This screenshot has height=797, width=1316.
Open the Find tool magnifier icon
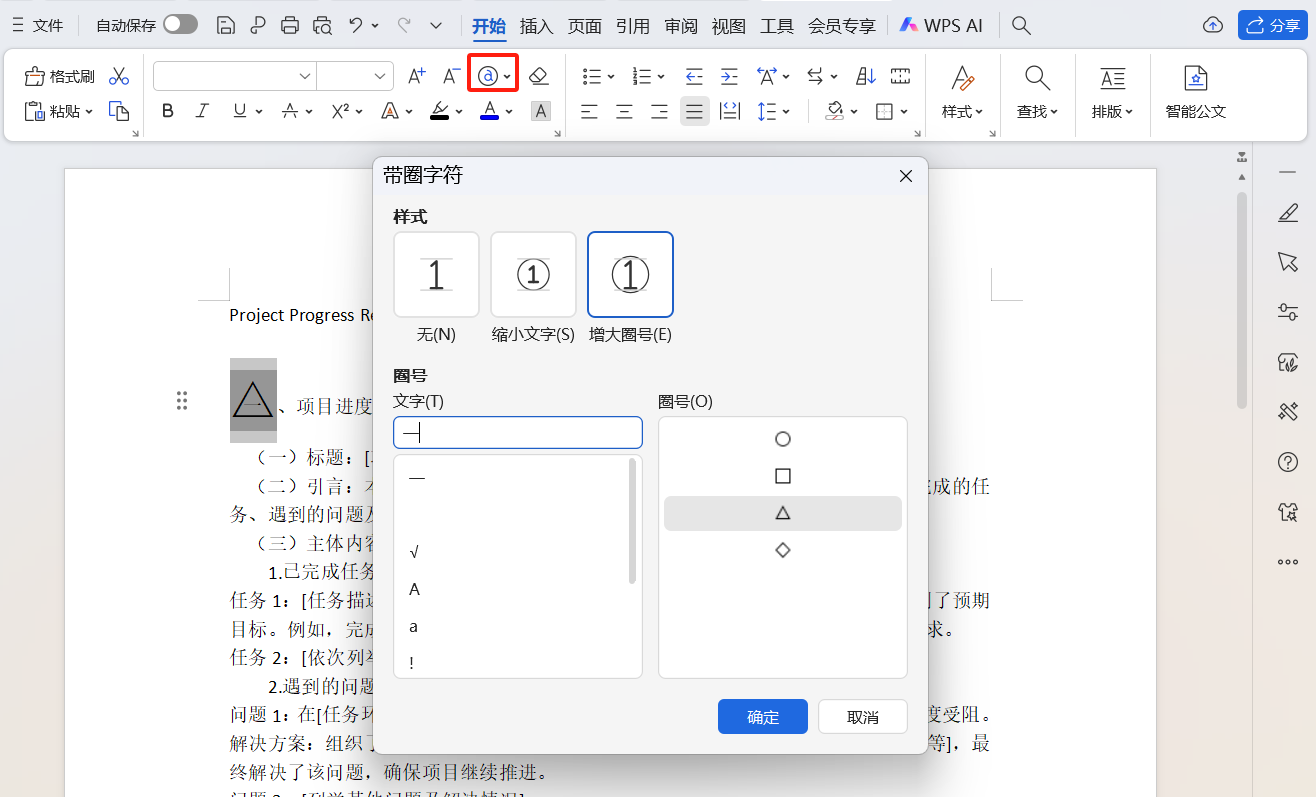click(x=1036, y=76)
